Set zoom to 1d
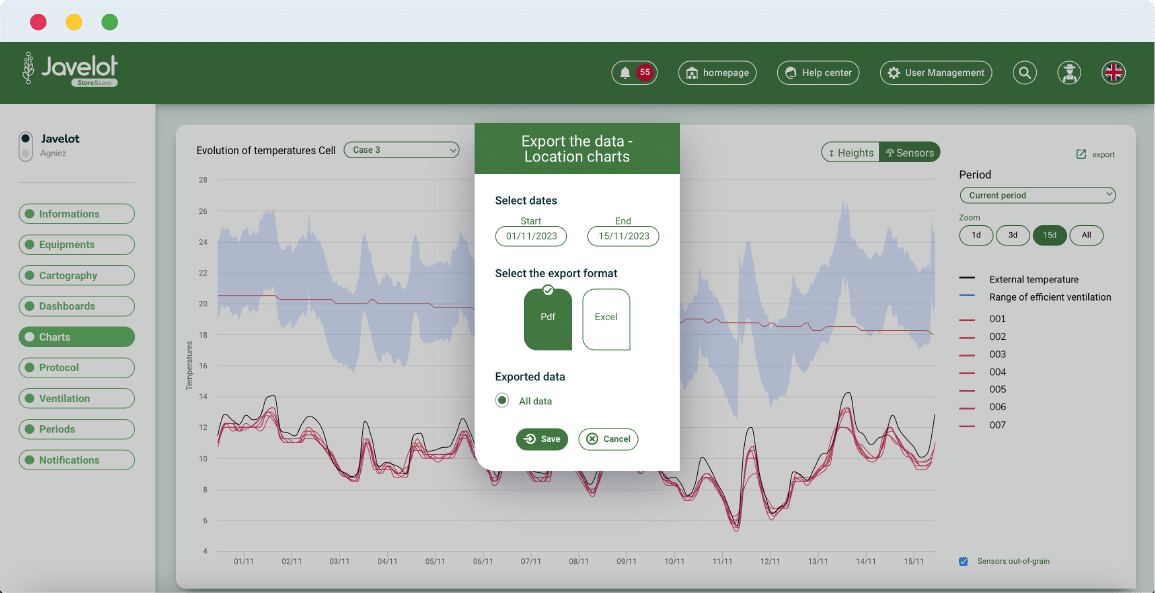Screen dimensions: 1155x593 [976, 236]
